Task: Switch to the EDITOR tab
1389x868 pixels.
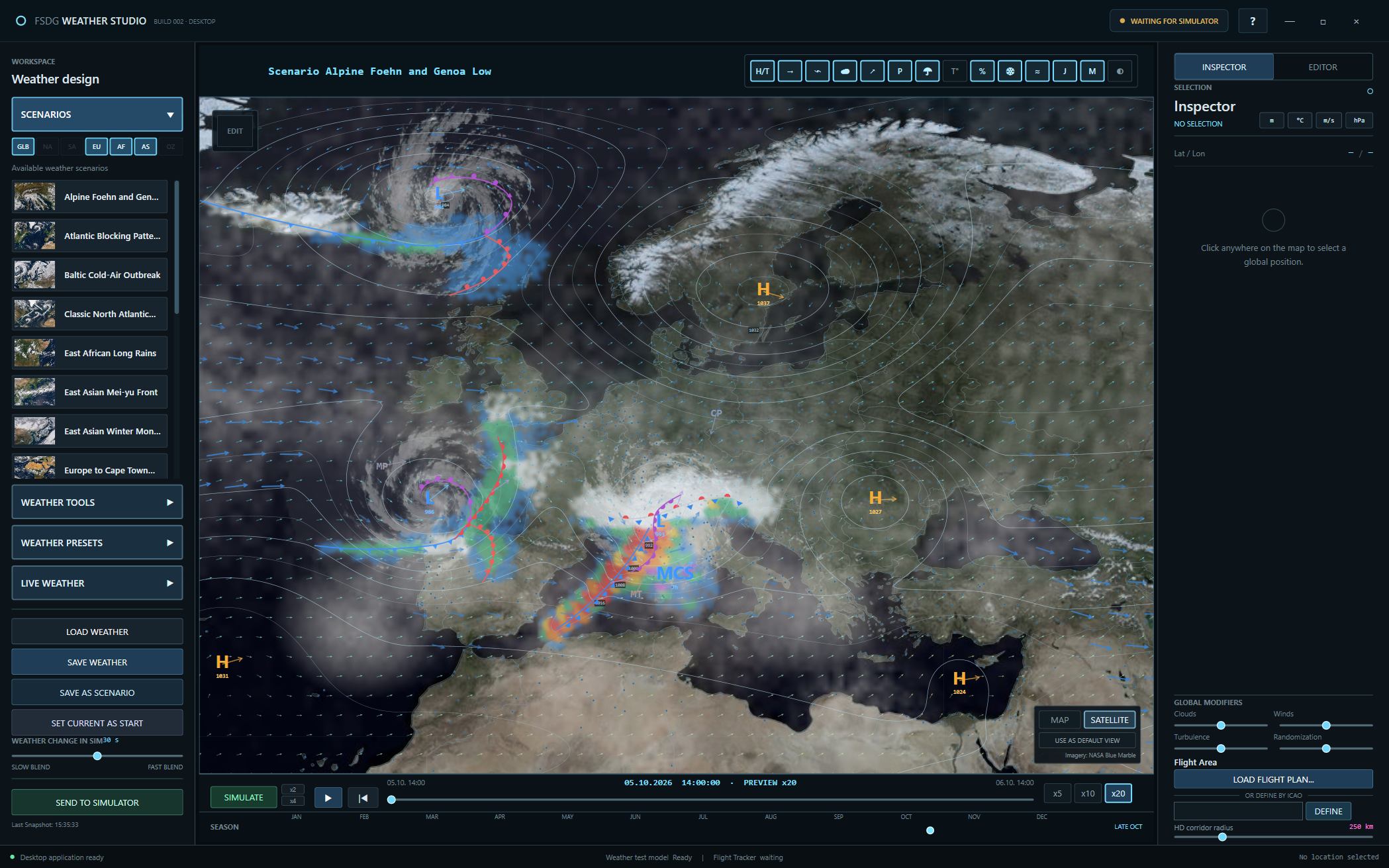Action: click(1323, 67)
